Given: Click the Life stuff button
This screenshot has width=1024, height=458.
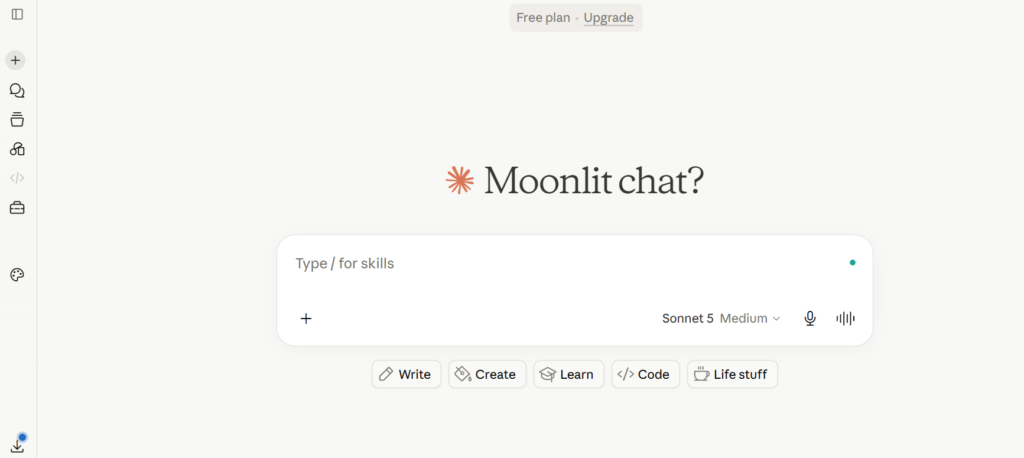Looking at the screenshot, I should tap(732, 374).
